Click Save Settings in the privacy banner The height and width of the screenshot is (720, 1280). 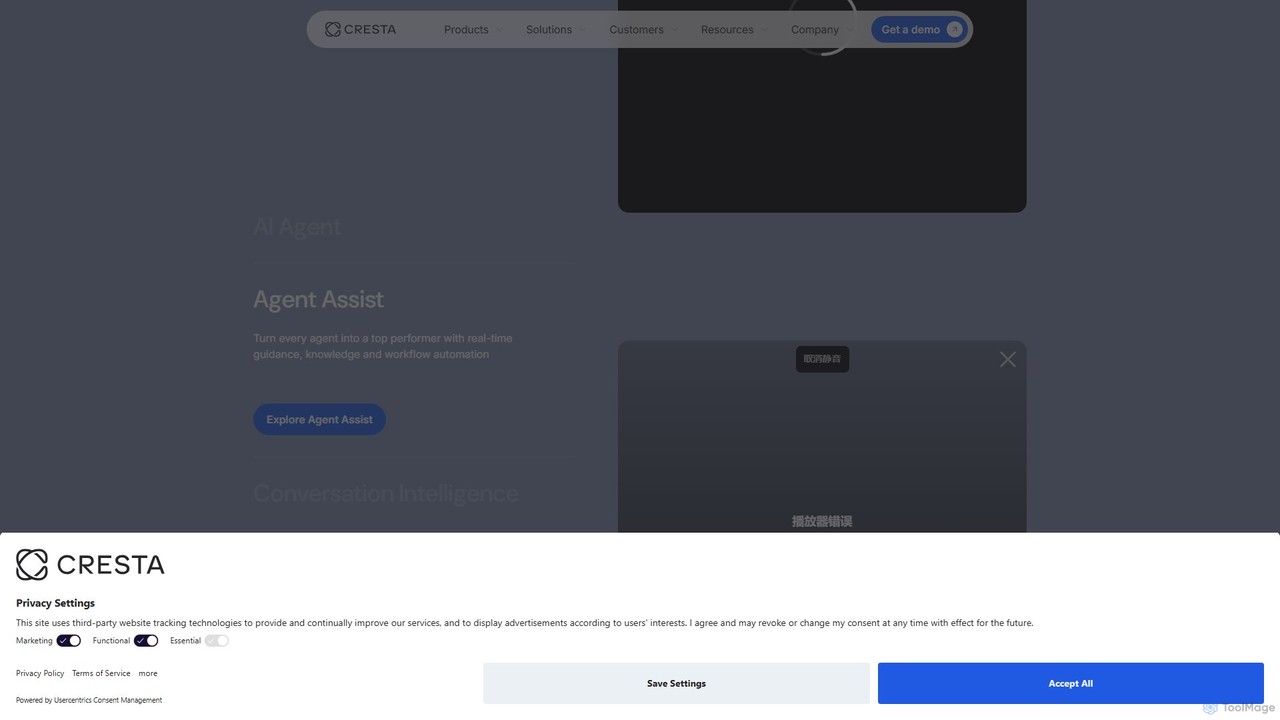pos(676,684)
